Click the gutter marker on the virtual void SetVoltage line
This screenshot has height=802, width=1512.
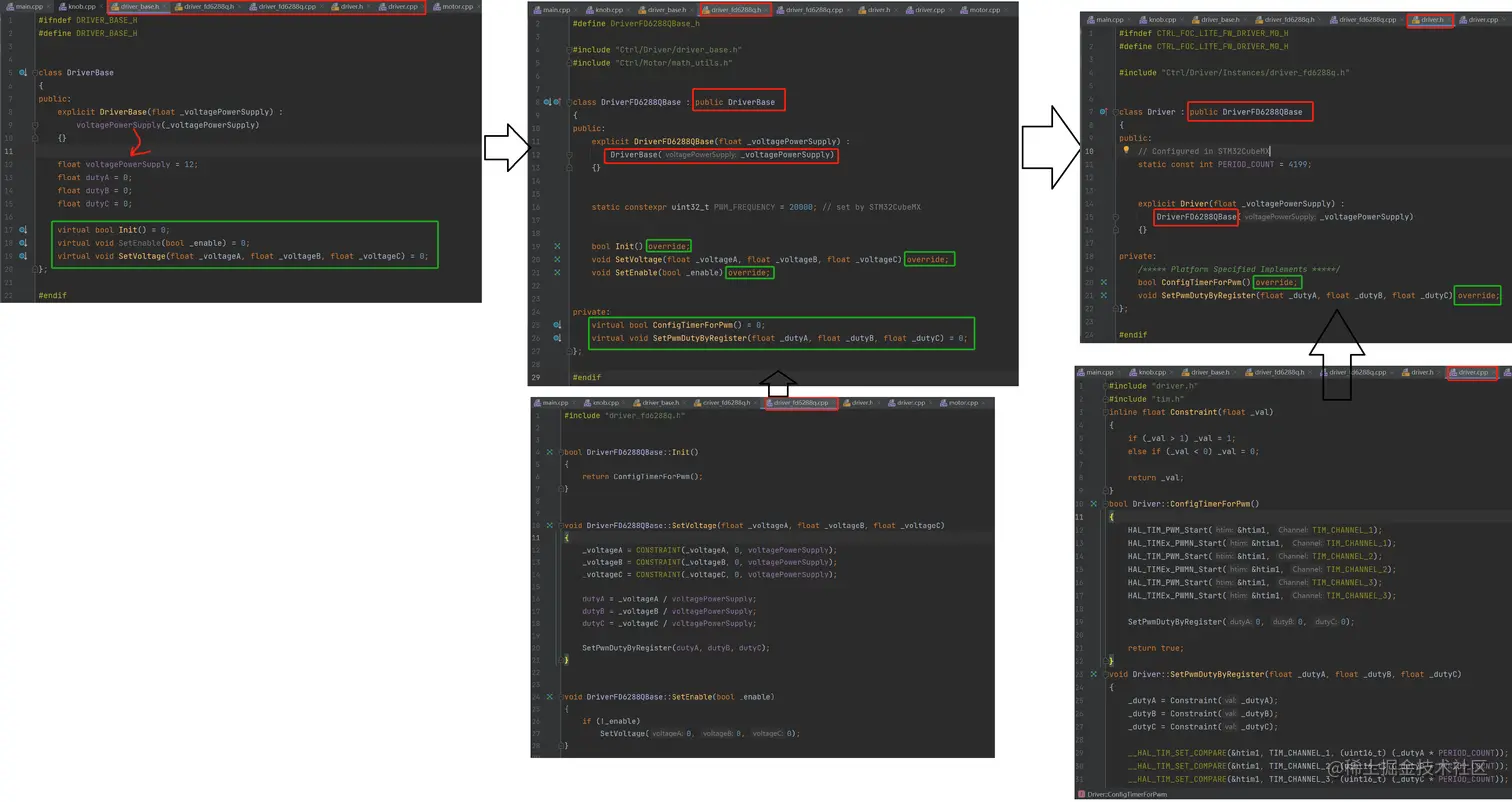tap(23, 256)
